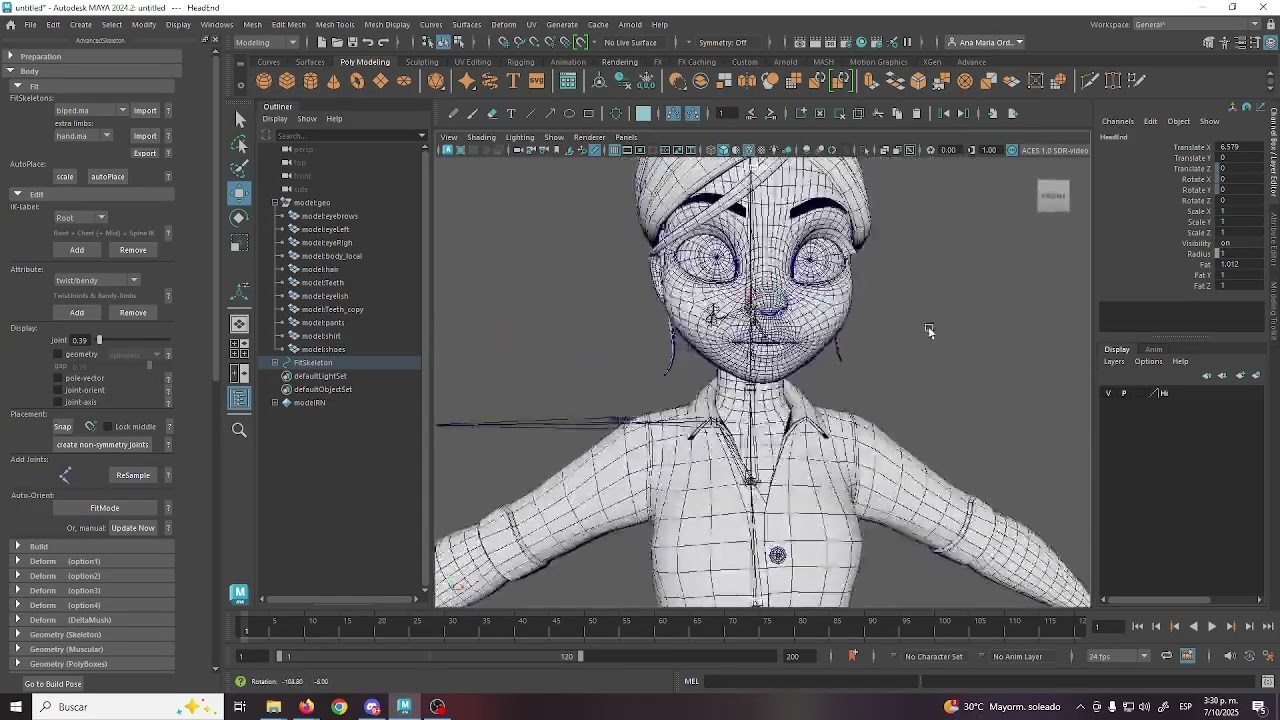This screenshot has width=1280, height=720.
Task: Select the Lasso tool in toolbox
Action: coord(239,145)
